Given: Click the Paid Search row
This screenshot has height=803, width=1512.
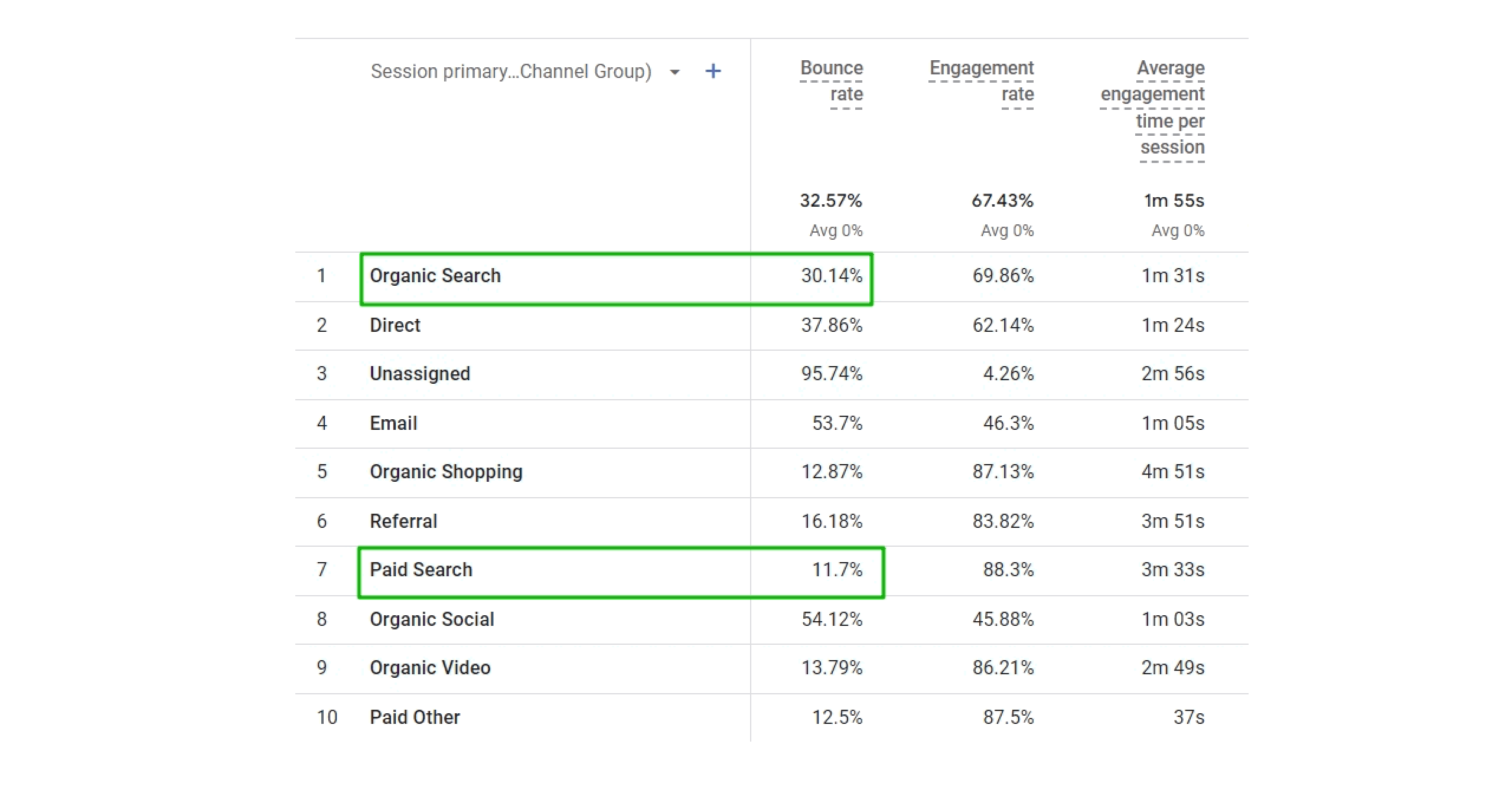Looking at the screenshot, I should (421, 570).
